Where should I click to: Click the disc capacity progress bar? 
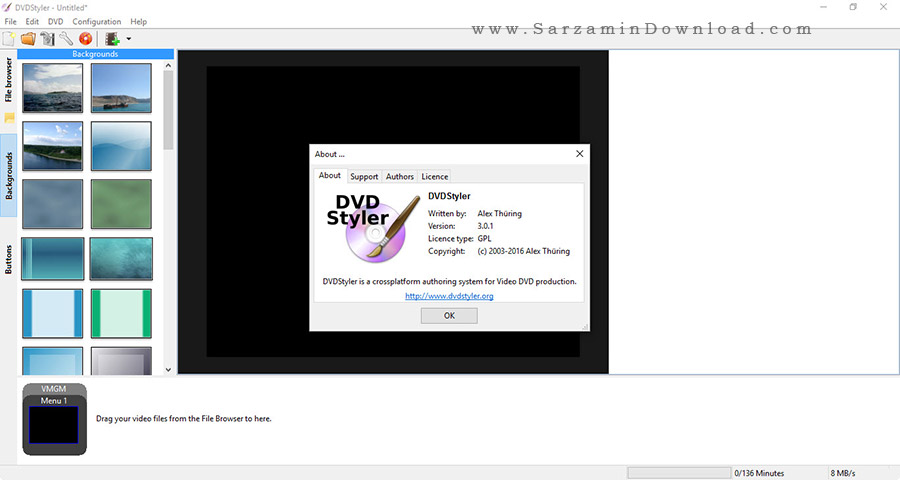pos(679,473)
